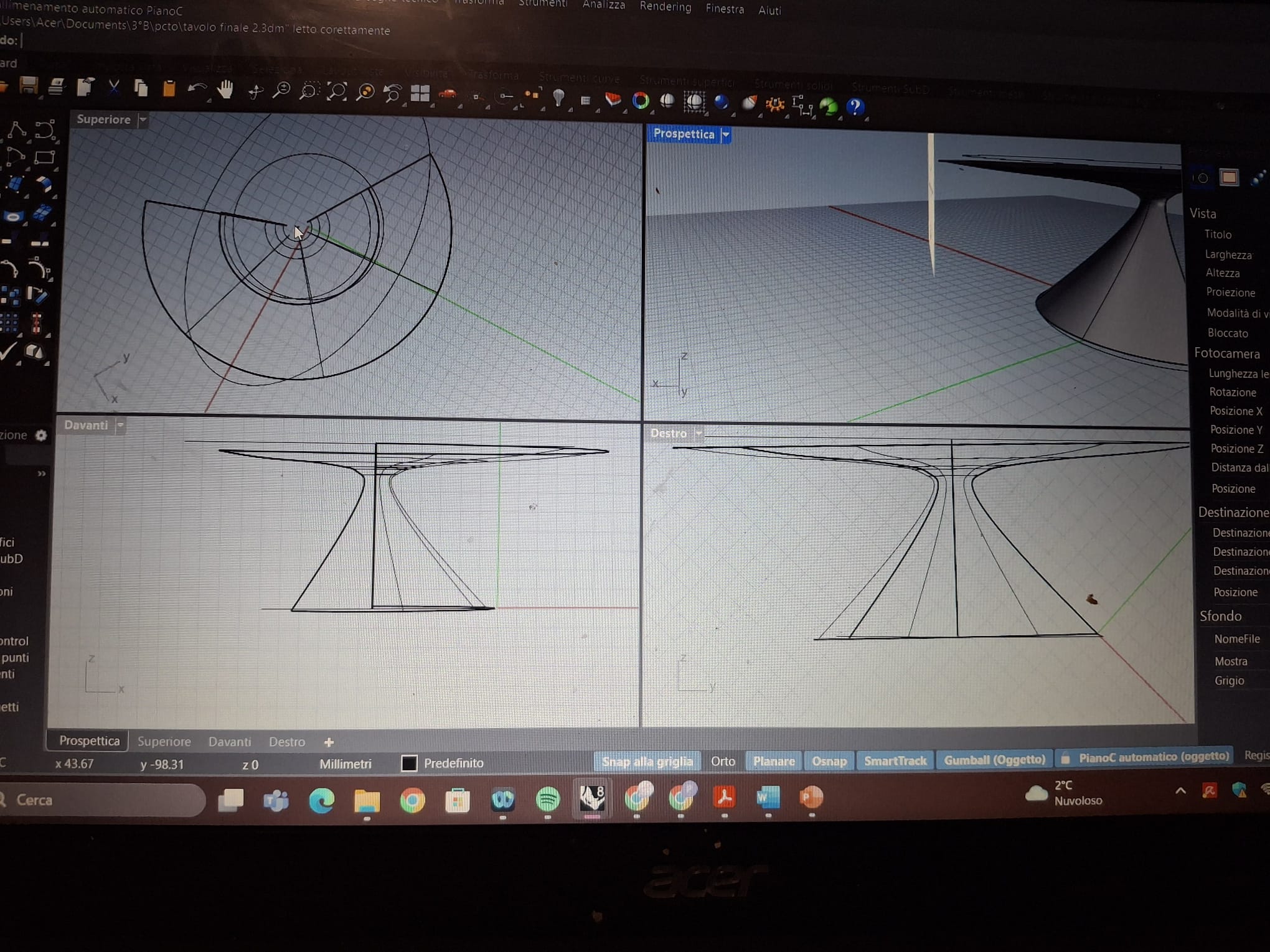Click the black Predefinito layer color swatch
Image resolution: width=1270 pixels, height=952 pixels.
coord(409,763)
